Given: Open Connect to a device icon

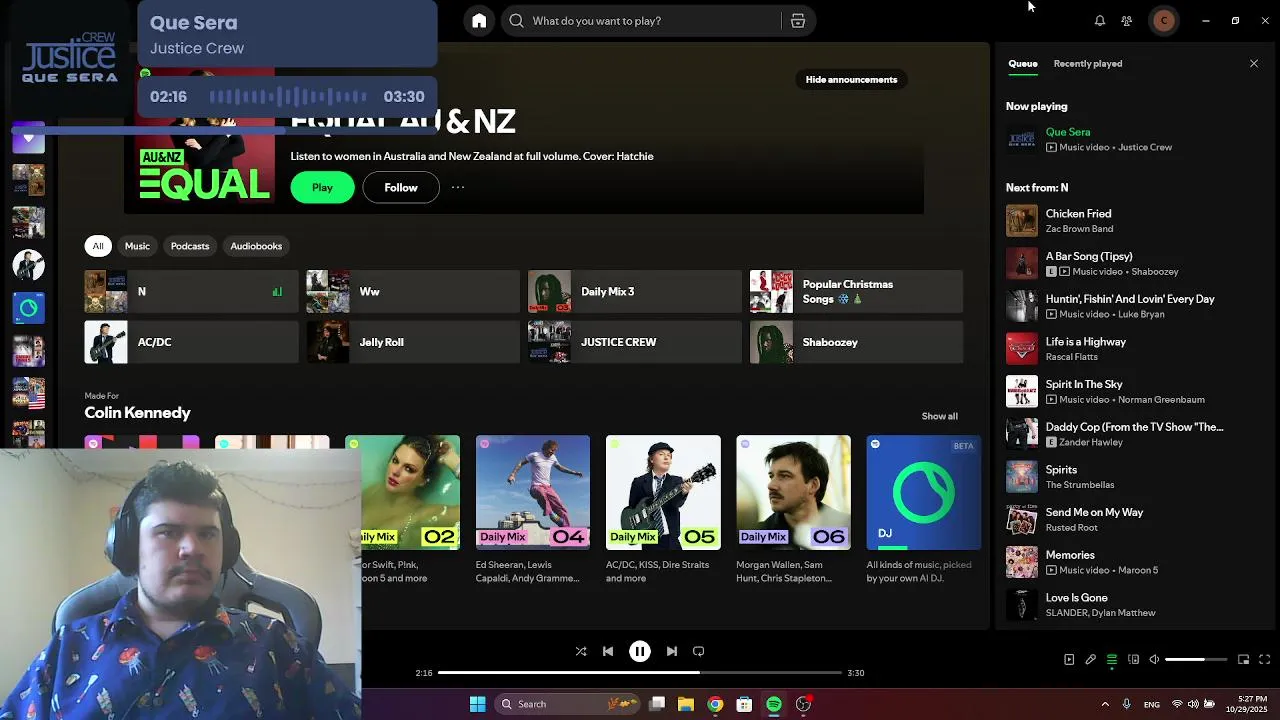Looking at the screenshot, I should (x=1133, y=660).
